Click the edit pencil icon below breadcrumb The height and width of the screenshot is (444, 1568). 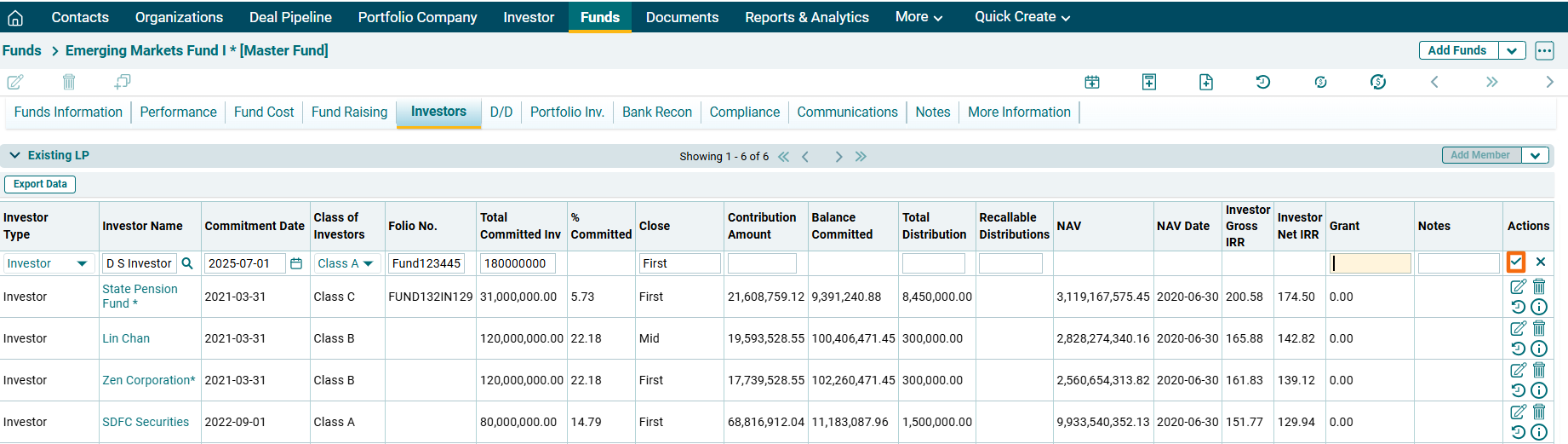pos(15,82)
